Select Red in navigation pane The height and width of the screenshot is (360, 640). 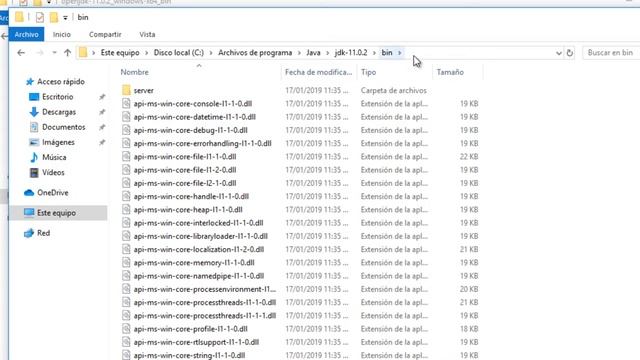click(x=43, y=233)
